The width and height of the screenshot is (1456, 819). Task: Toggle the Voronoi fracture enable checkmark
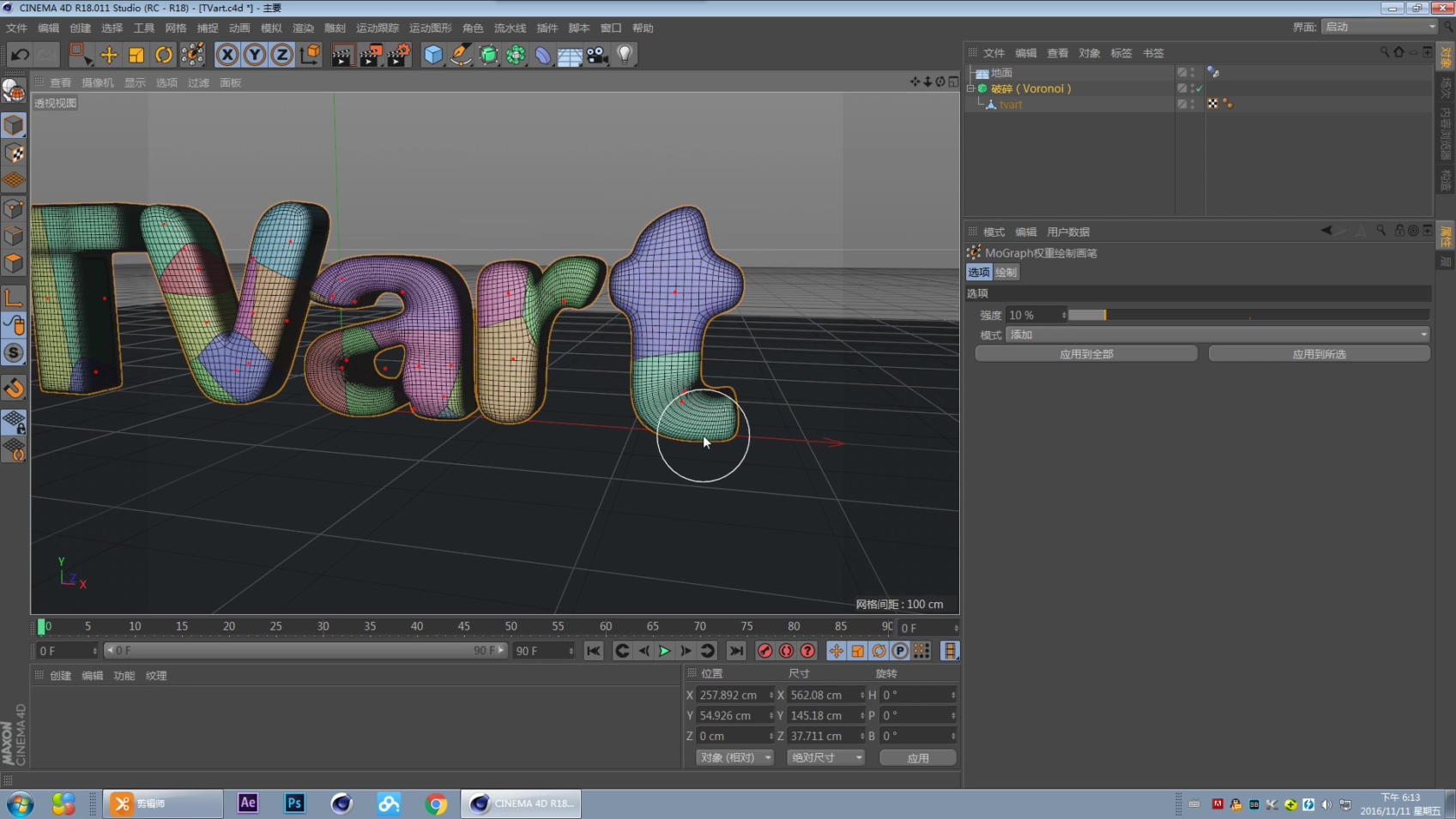tap(1199, 88)
